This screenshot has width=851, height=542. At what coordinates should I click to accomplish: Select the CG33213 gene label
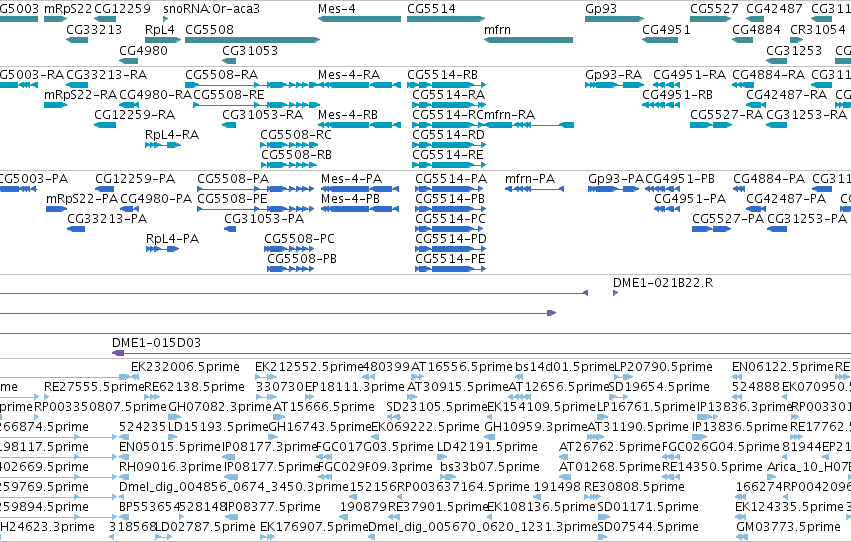pos(94,30)
